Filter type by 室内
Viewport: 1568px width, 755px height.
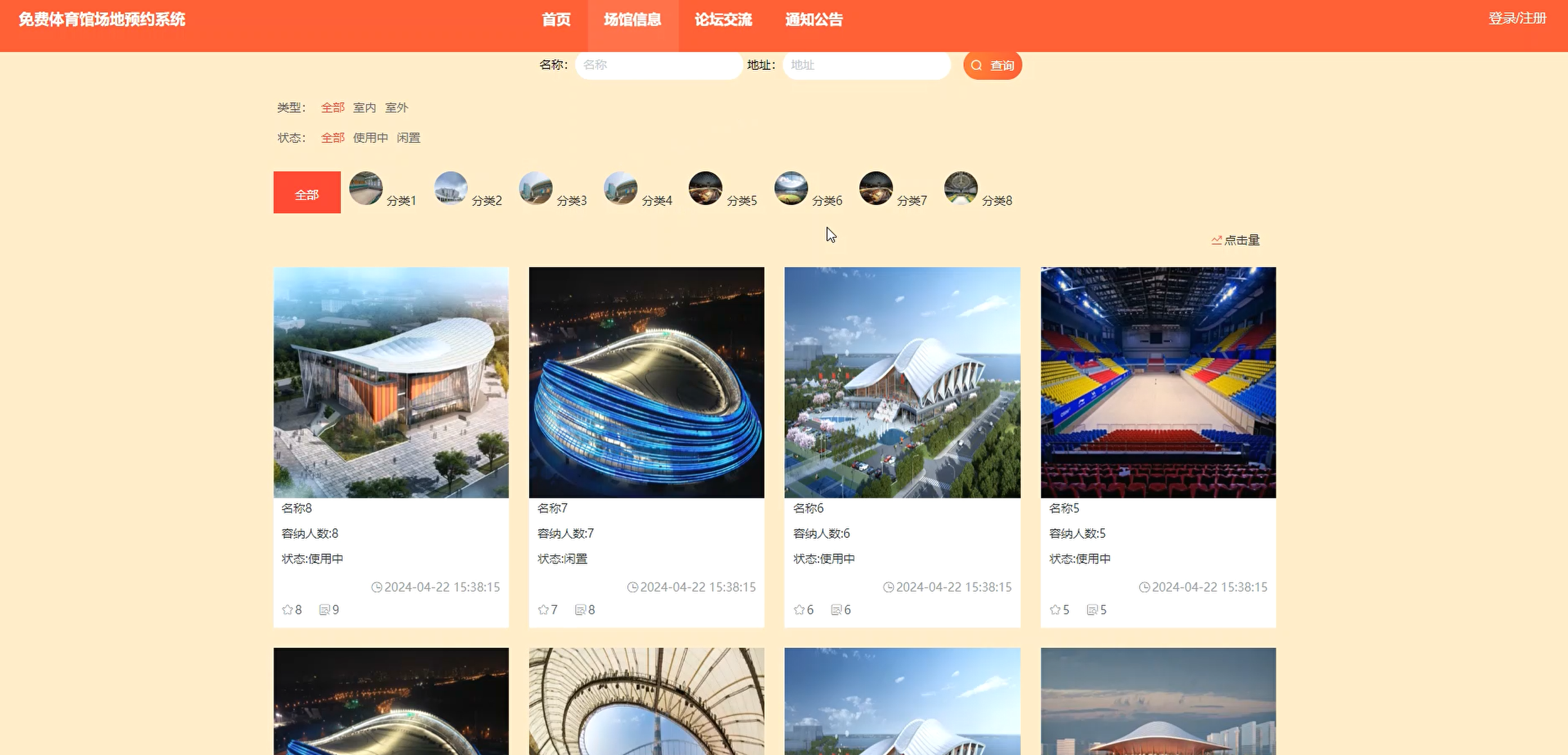click(x=364, y=108)
